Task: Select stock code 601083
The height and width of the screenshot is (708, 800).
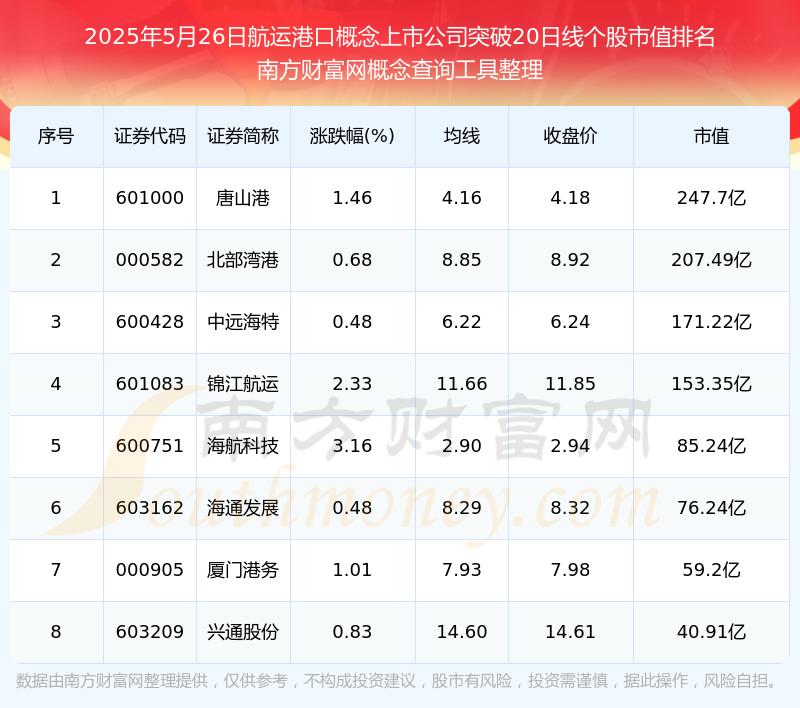Action: [x=149, y=384]
